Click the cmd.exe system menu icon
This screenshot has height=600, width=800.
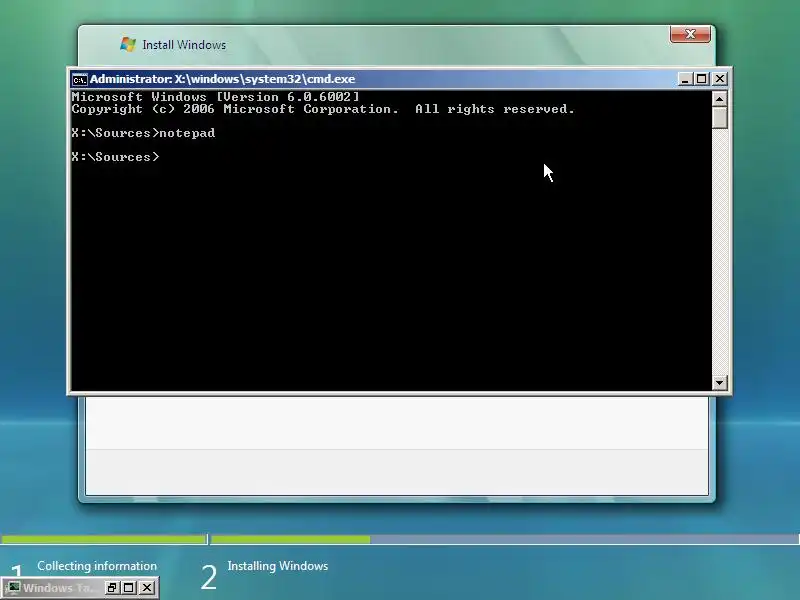coord(79,80)
